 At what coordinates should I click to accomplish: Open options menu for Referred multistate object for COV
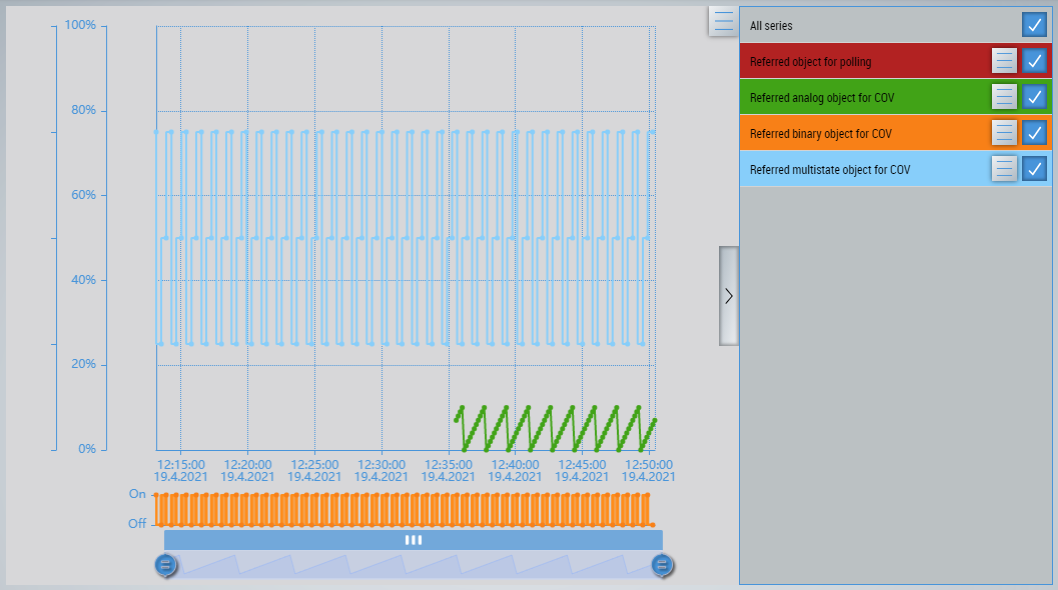pos(1004,169)
